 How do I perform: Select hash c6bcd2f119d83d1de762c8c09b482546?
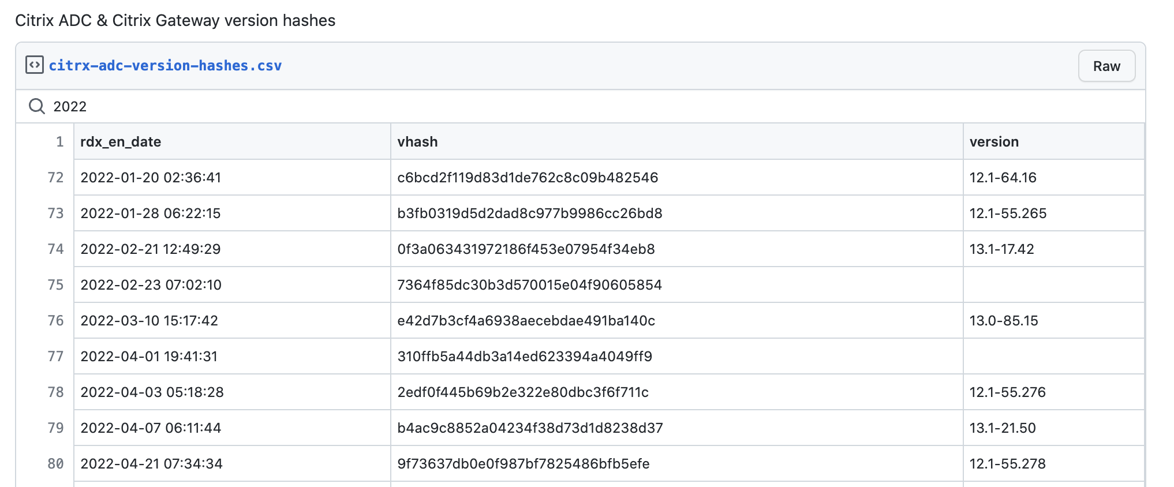click(528, 178)
